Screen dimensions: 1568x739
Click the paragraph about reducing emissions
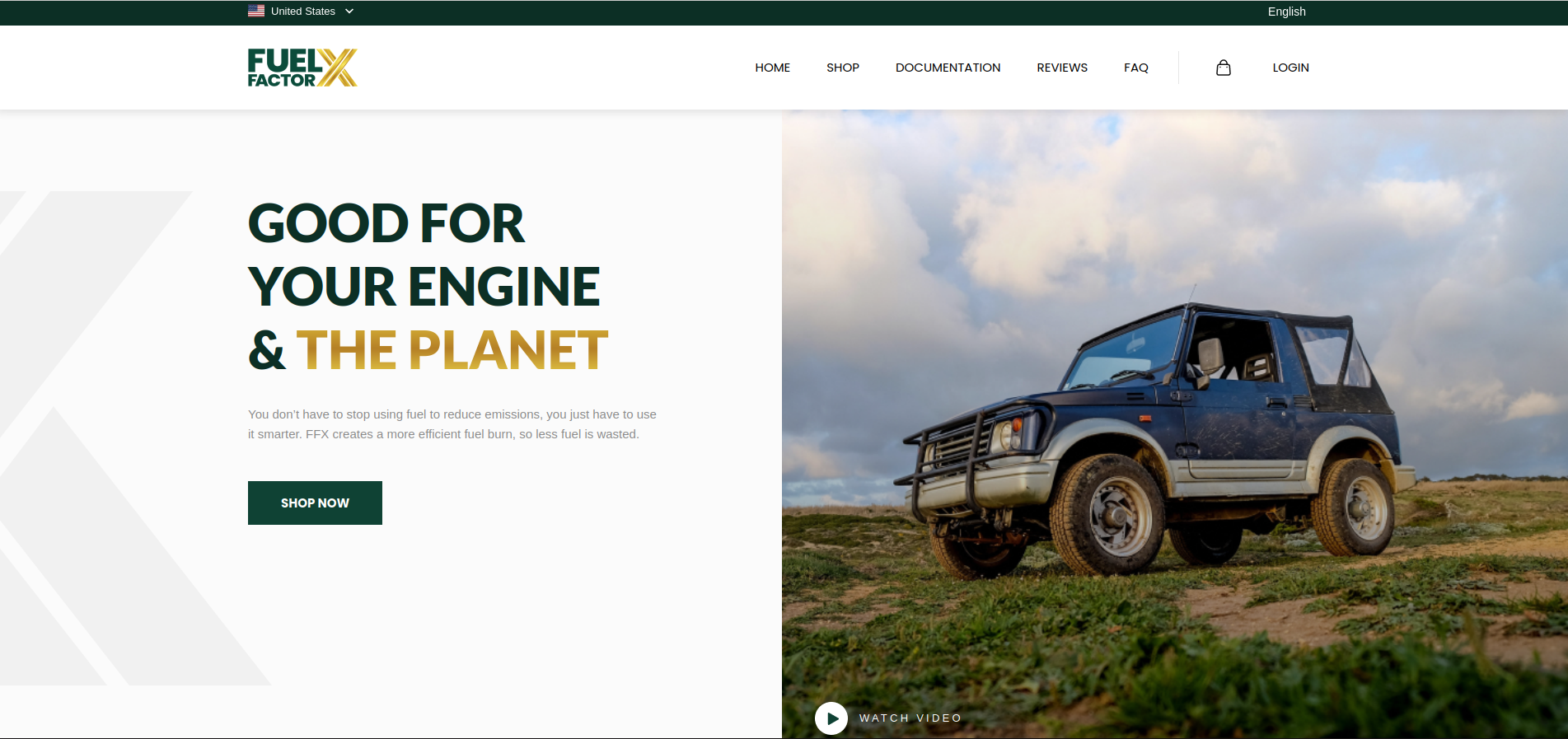click(x=452, y=424)
